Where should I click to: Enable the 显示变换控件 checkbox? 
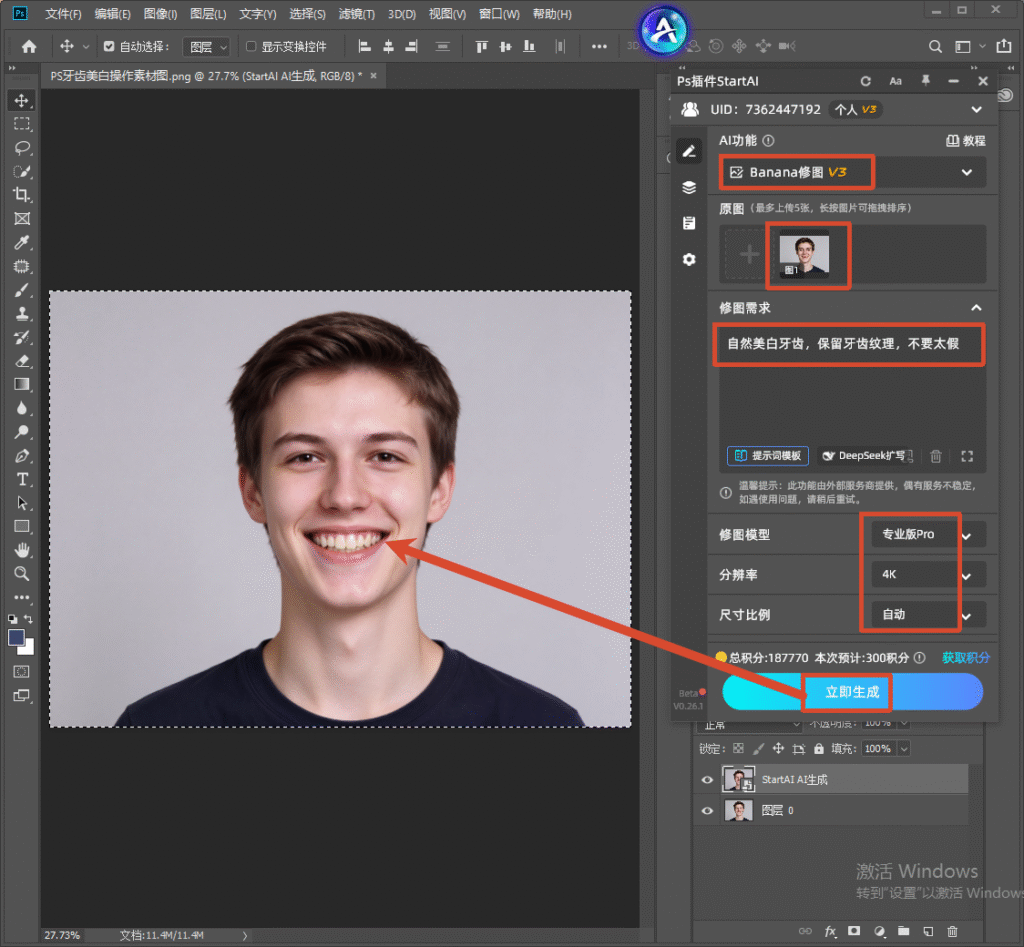(x=251, y=46)
